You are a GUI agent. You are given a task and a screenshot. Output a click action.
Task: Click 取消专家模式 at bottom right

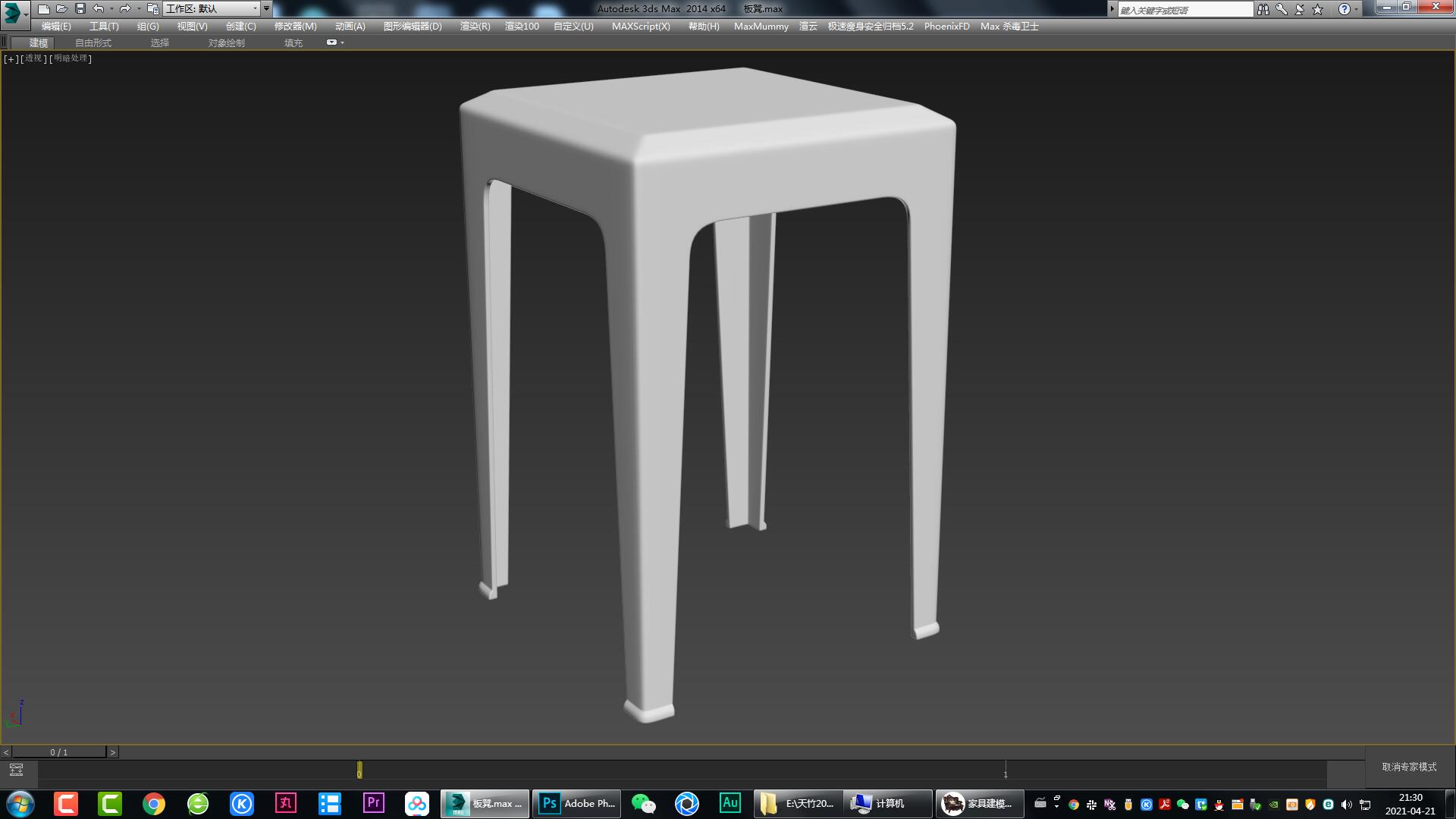pyautogui.click(x=1410, y=767)
